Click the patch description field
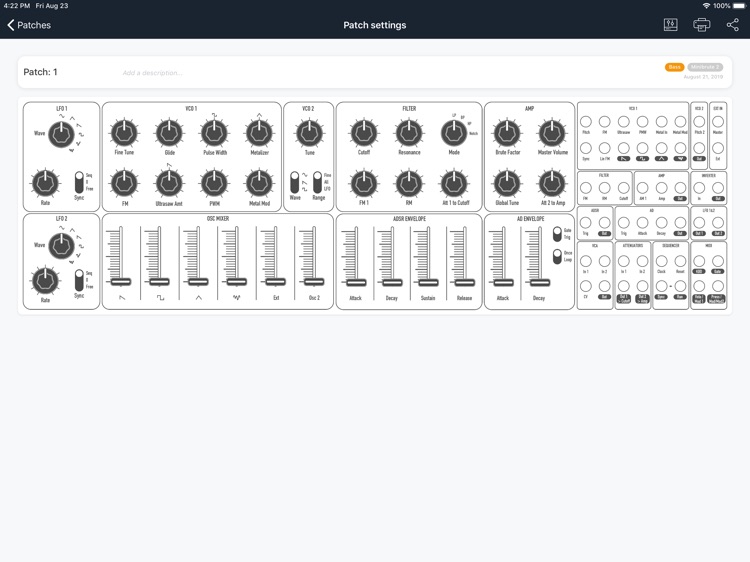The height and width of the screenshot is (562, 750). point(300,73)
